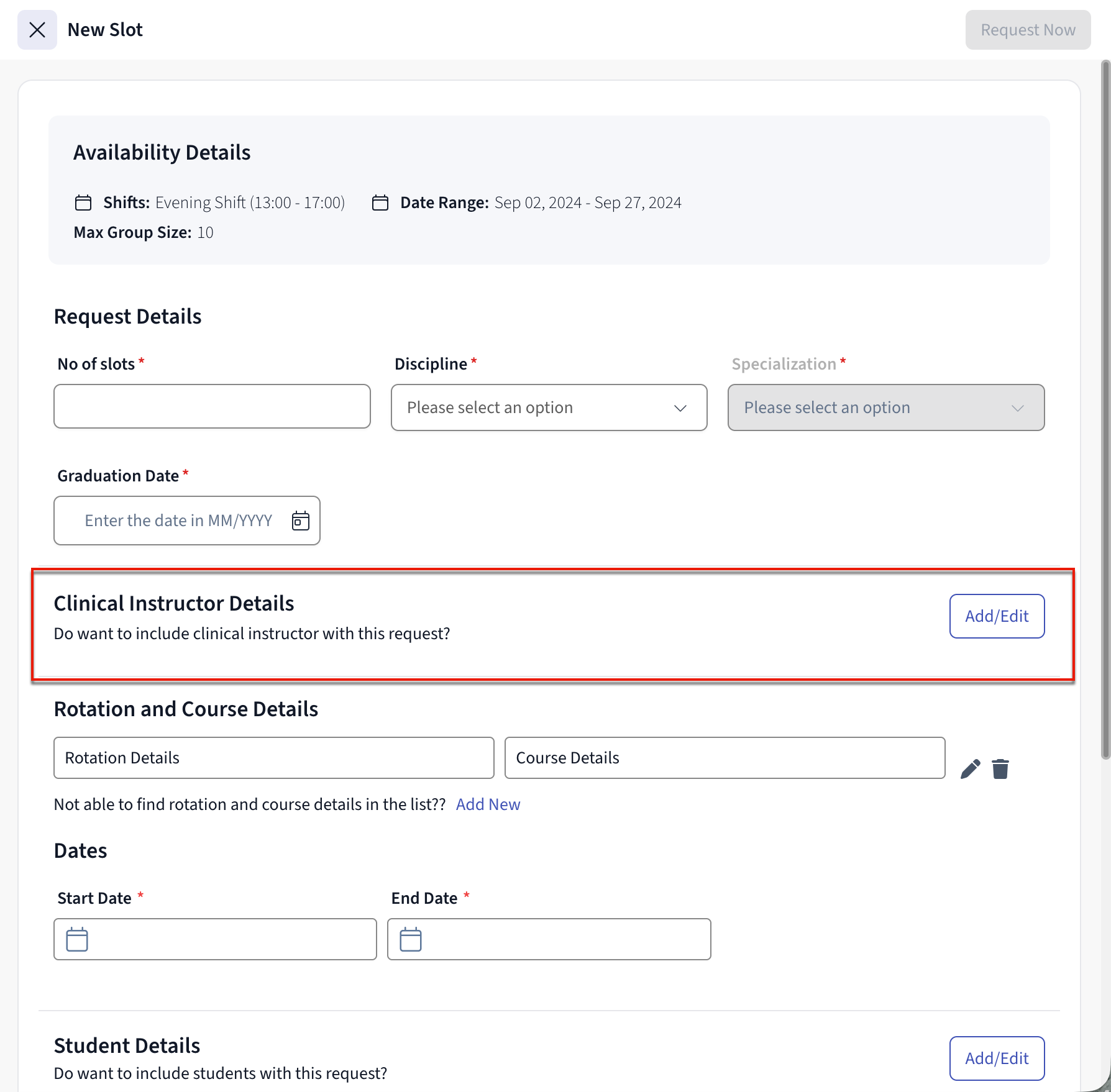Click the Discipline dropdown chevron arrow
The image size is (1111, 1092).
(x=680, y=408)
